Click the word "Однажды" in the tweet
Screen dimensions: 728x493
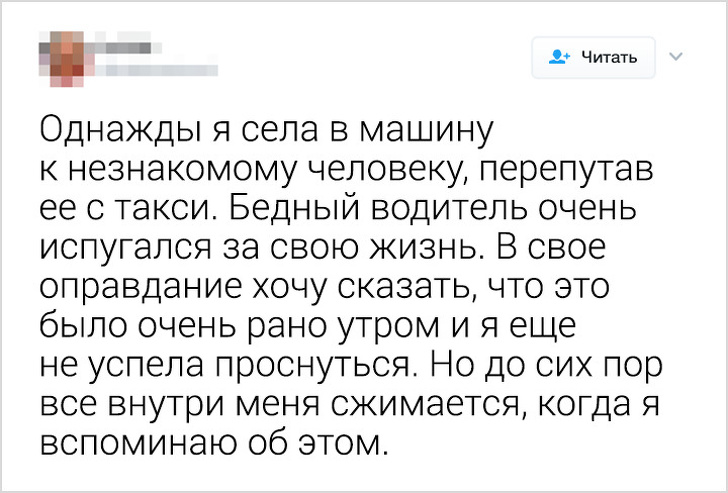click(110, 131)
